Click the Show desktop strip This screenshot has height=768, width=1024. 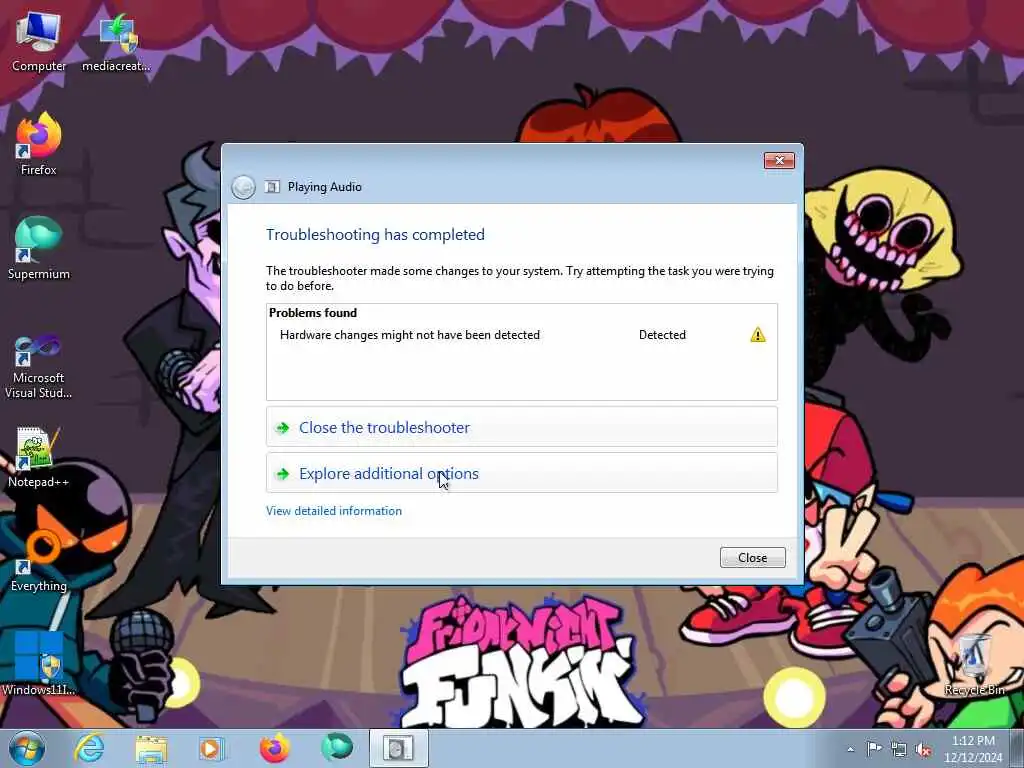point(1019,749)
